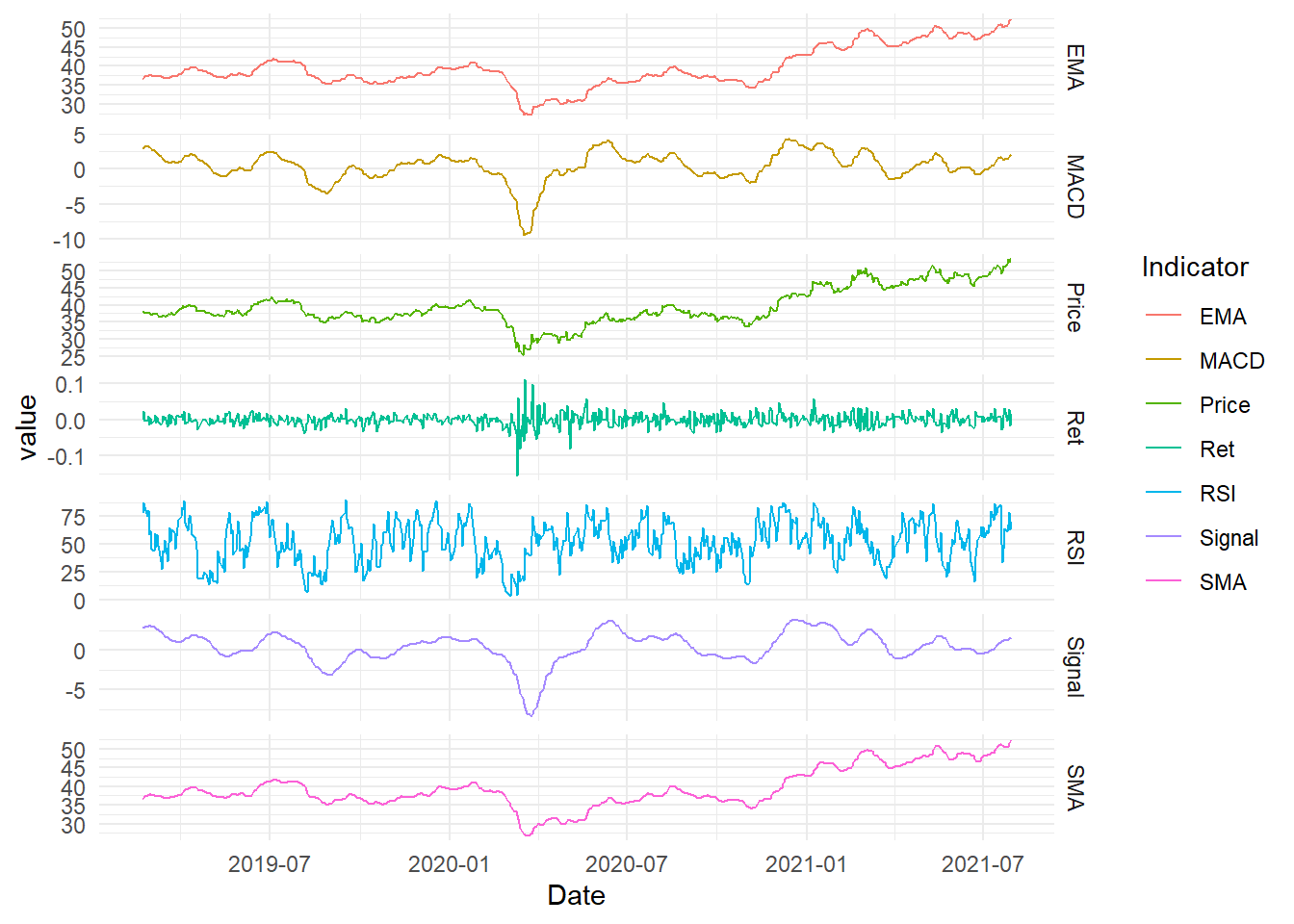Click the 75 tick in RSI panel
This screenshot has width=1294, height=924.
pos(73,517)
